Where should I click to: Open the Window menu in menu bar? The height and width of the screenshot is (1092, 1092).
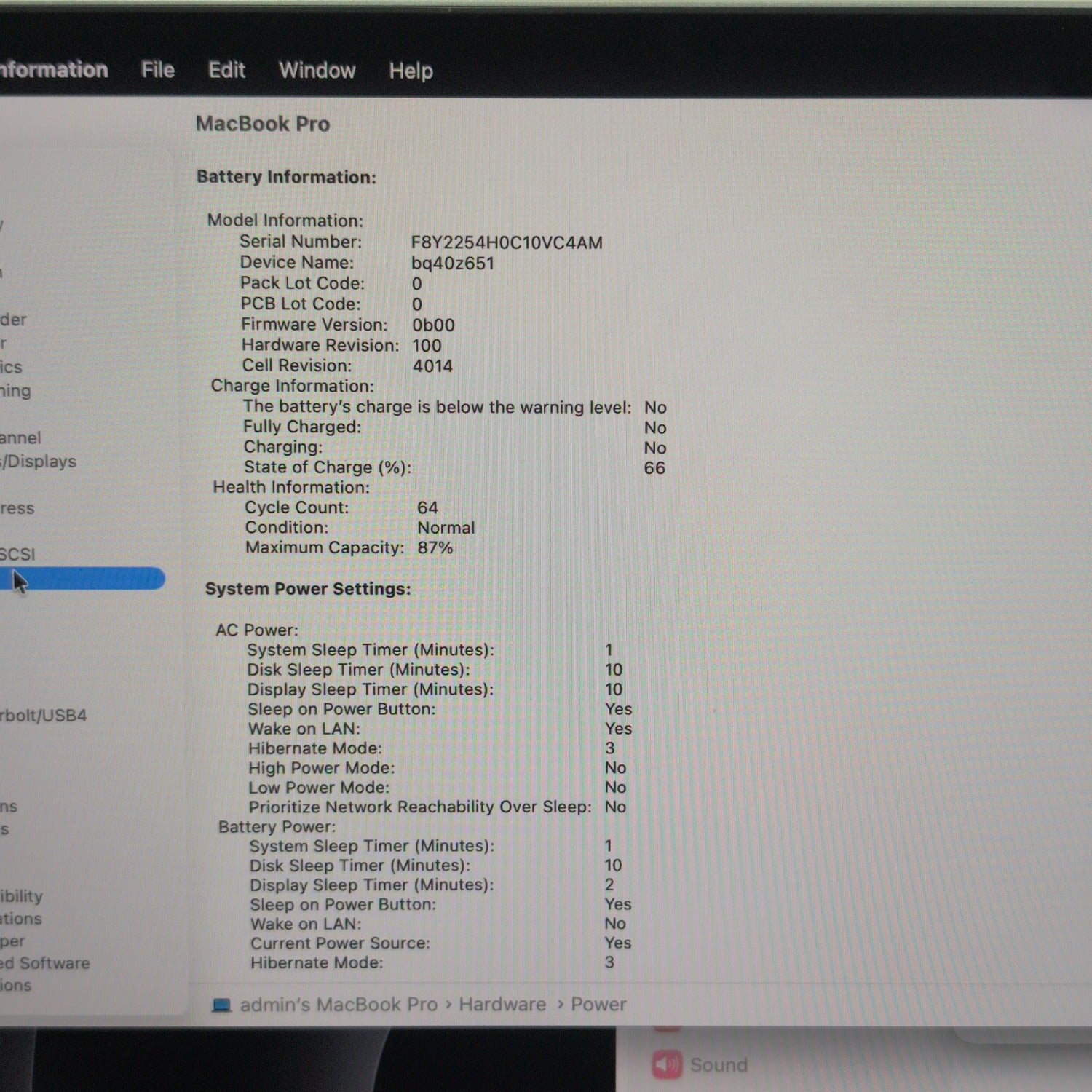317,71
